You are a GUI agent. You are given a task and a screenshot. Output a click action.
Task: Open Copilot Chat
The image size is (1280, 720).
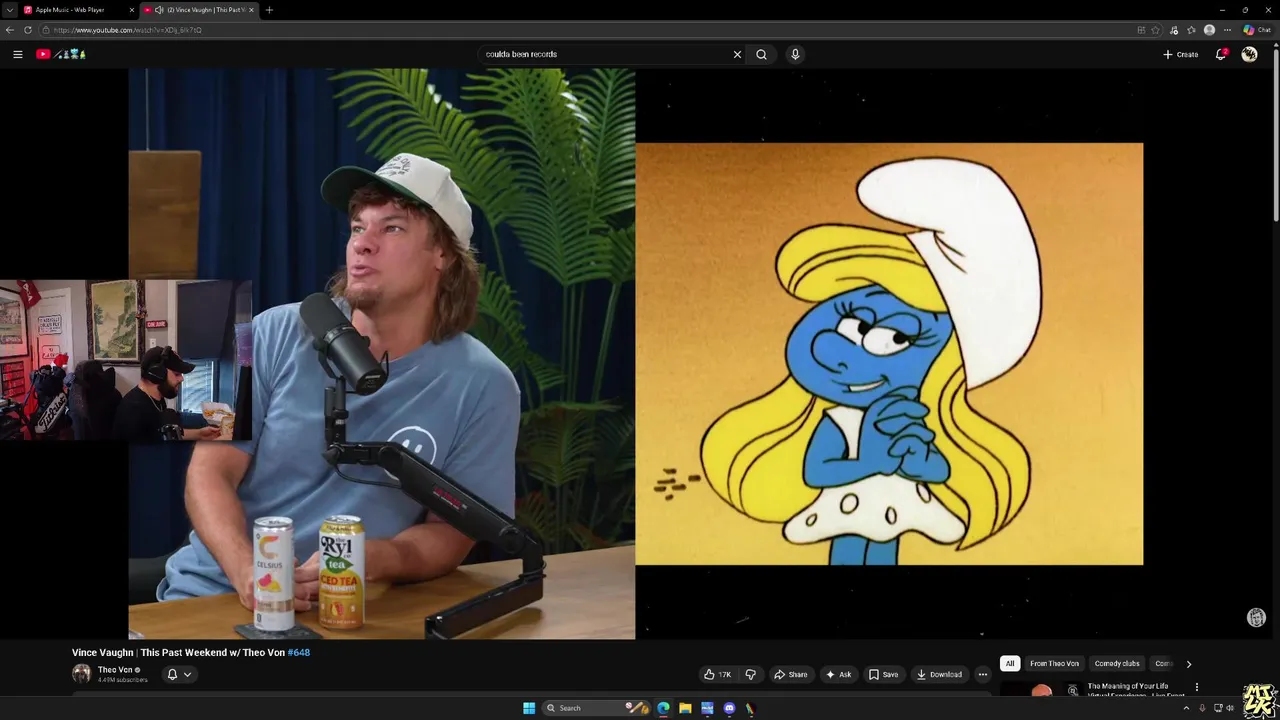pyautogui.click(x=1257, y=30)
